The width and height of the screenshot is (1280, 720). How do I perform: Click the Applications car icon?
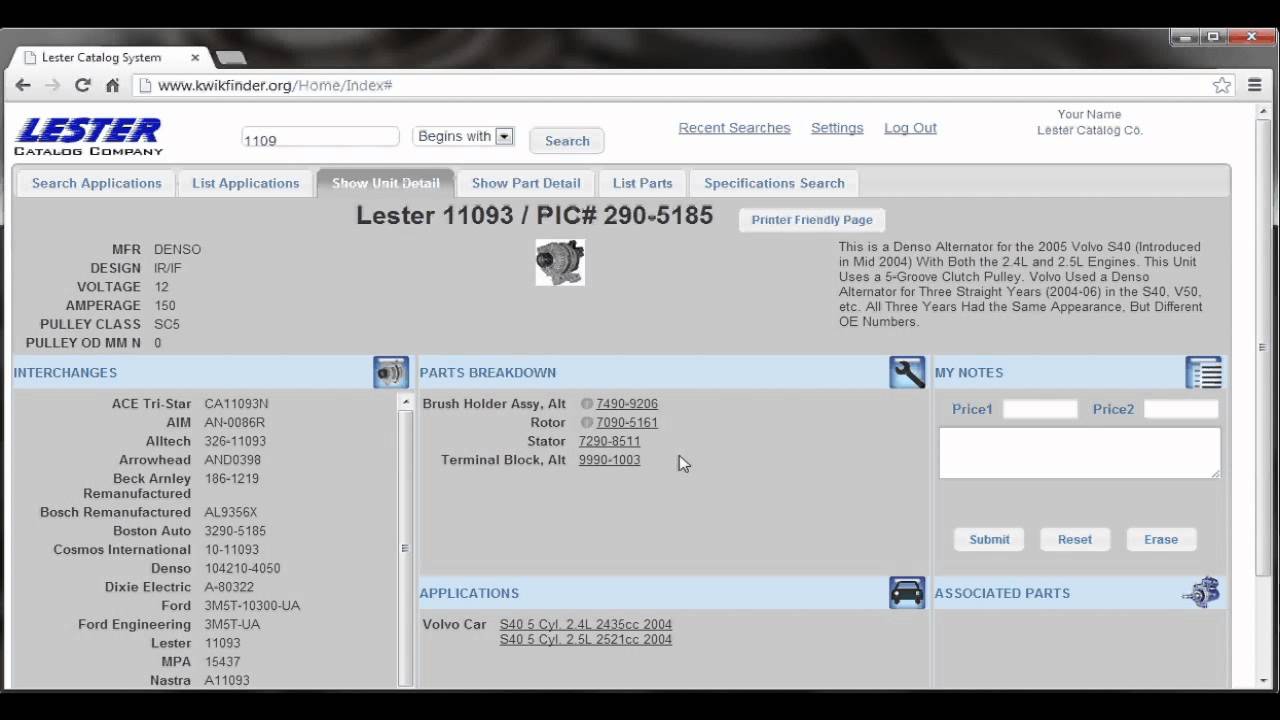click(907, 592)
